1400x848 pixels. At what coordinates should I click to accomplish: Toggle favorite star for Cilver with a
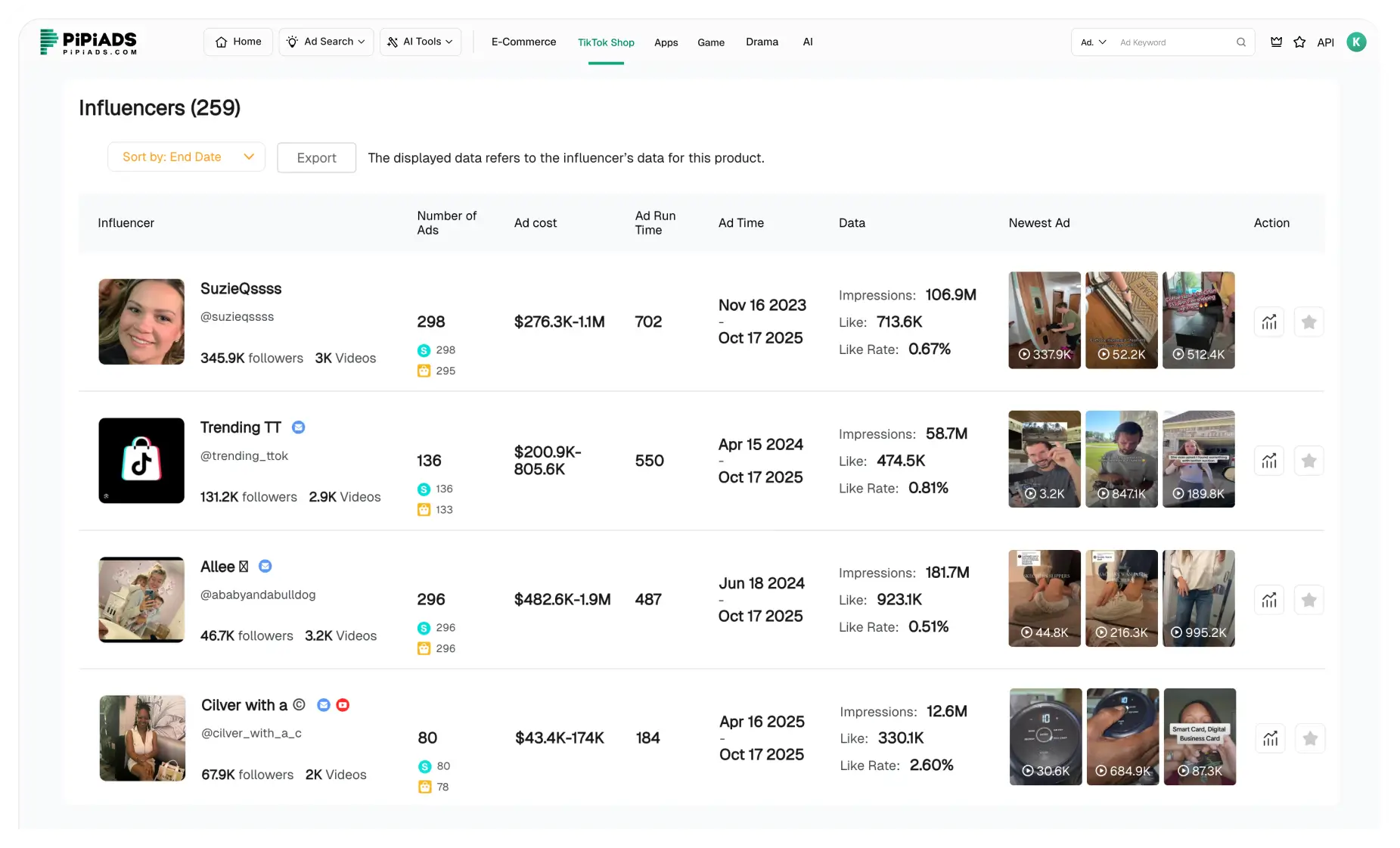(x=1310, y=738)
